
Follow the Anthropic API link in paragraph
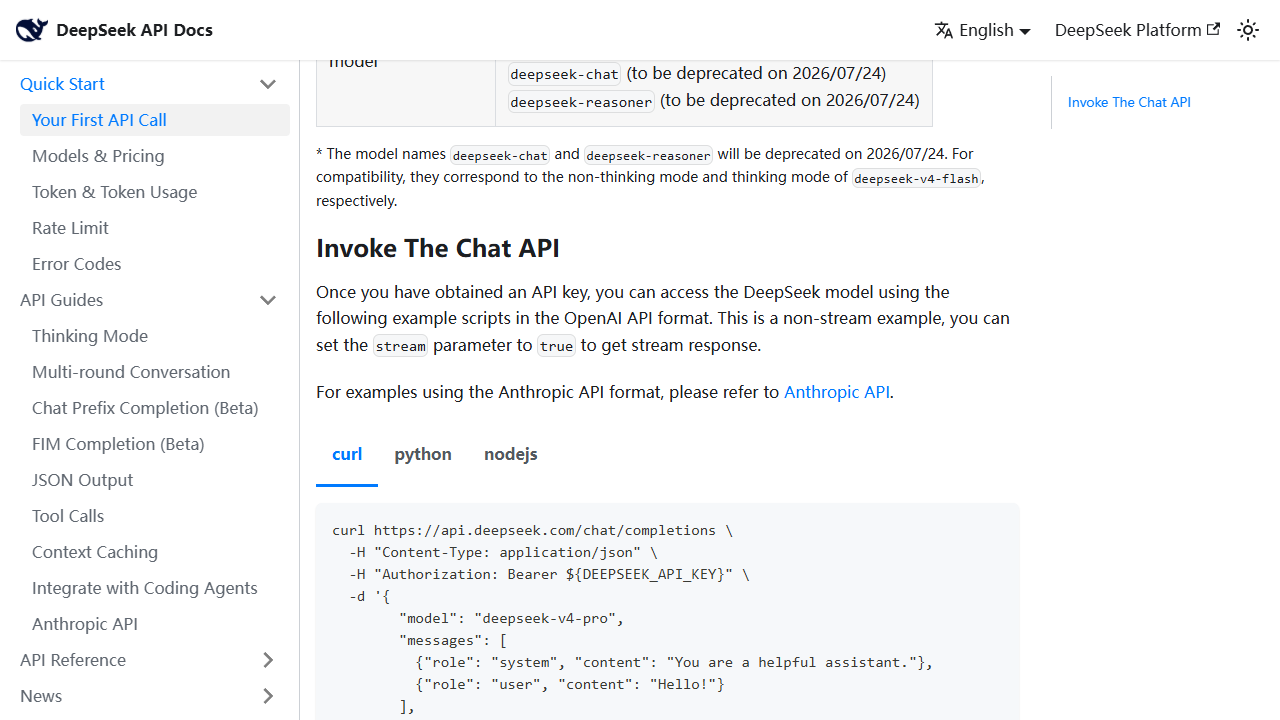click(836, 392)
